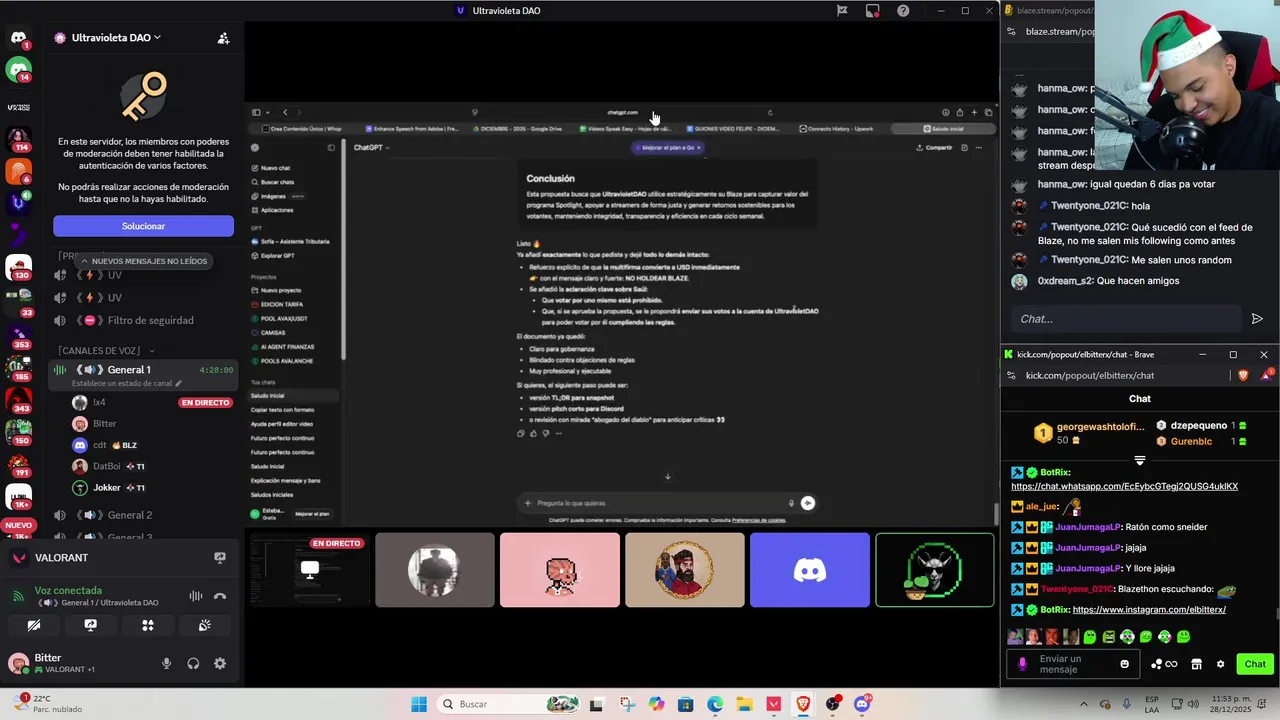1280x720 pixels.
Task: Click the Solucionar button
Action: [143, 226]
